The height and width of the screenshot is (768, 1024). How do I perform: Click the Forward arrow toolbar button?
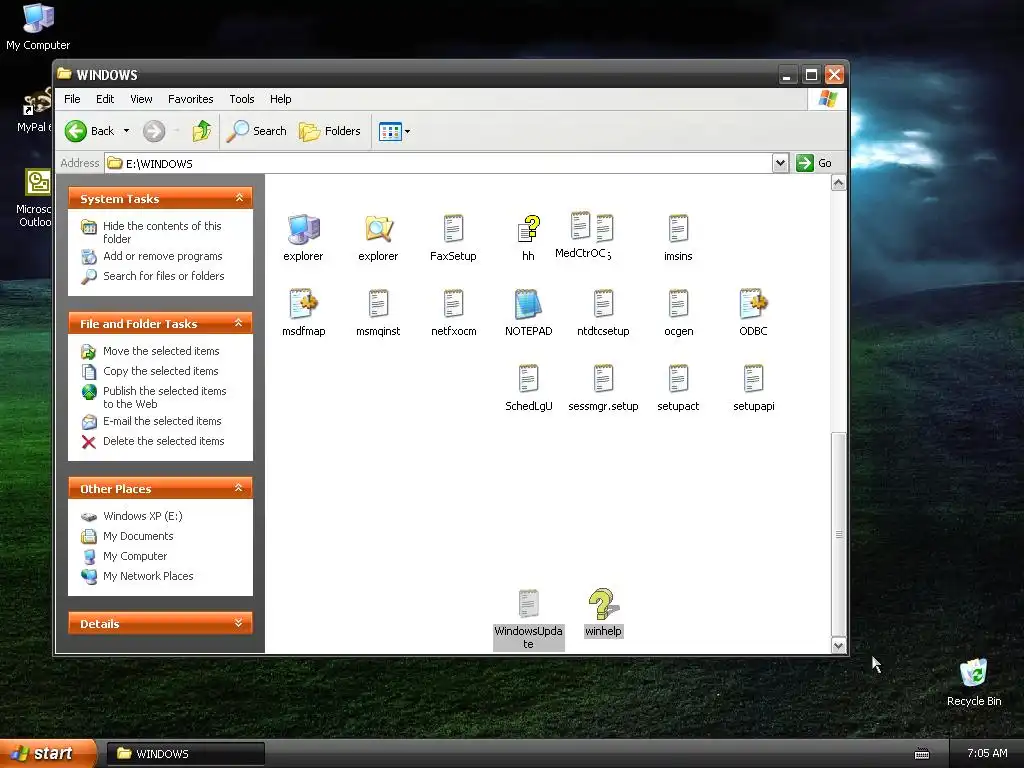(x=154, y=131)
